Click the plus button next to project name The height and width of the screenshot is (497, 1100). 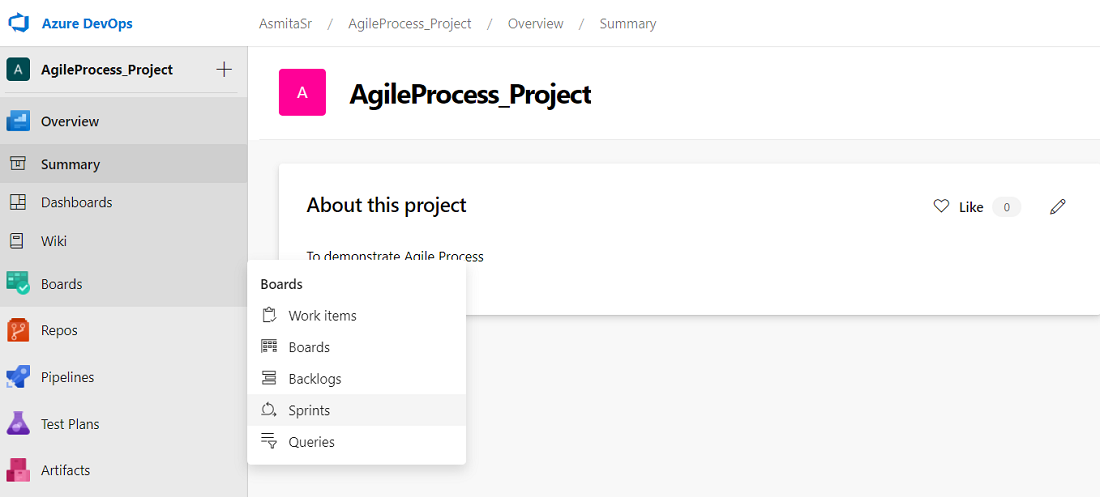(x=224, y=69)
